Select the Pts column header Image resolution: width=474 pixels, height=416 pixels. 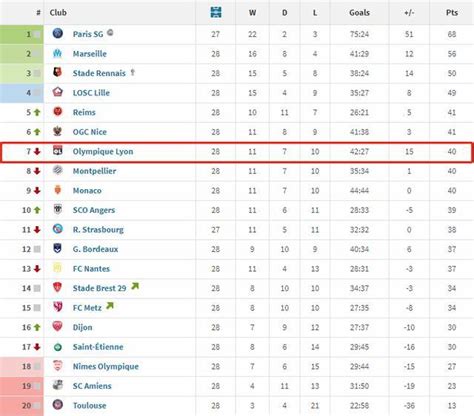point(452,13)
